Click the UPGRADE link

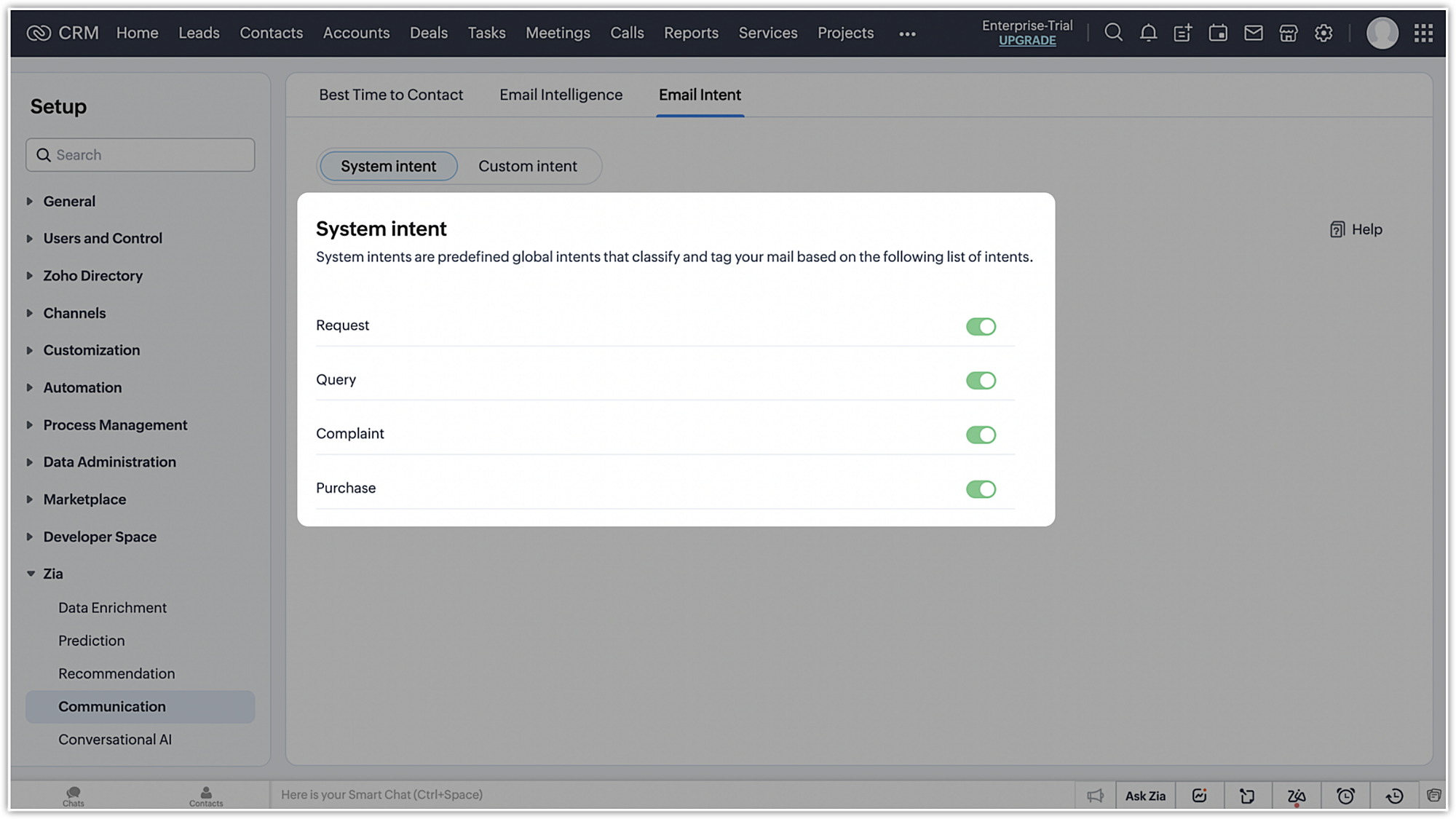click(x=1026, y=41)
